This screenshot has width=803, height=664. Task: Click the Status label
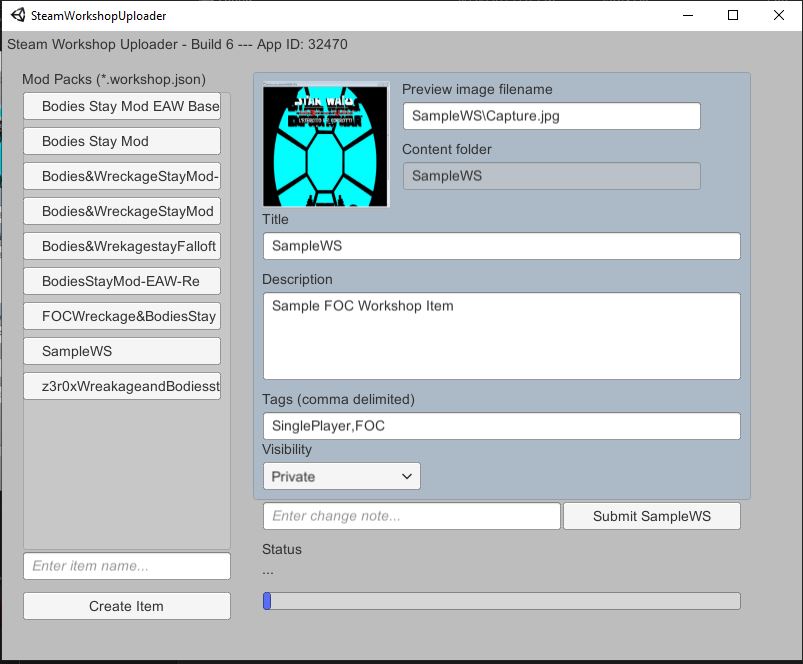[282, 549]
